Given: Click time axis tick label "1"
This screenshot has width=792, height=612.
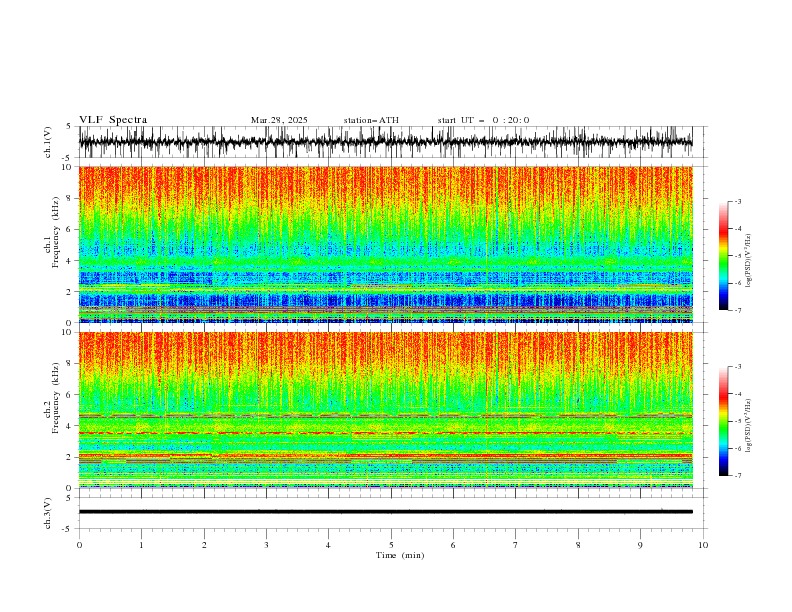Looking at the screenshot, I should point(142,545).
